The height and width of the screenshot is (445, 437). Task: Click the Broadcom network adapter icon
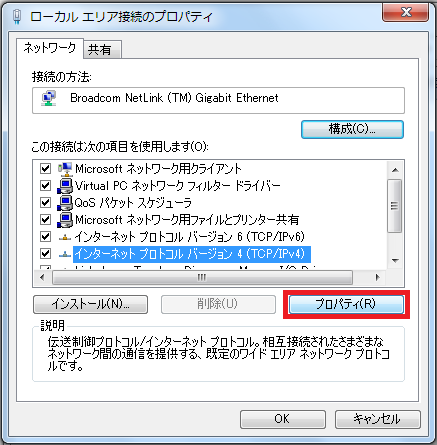point(49,98)
